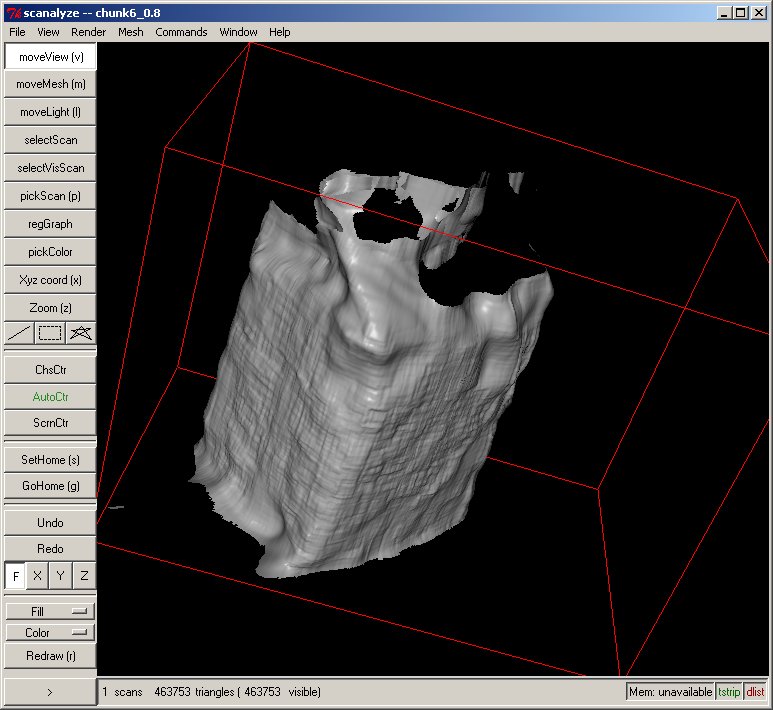Viewport: 773px width, 710px height.
Task: Activate the moveMesh (m) tool
Action: [x=50, y=85]
